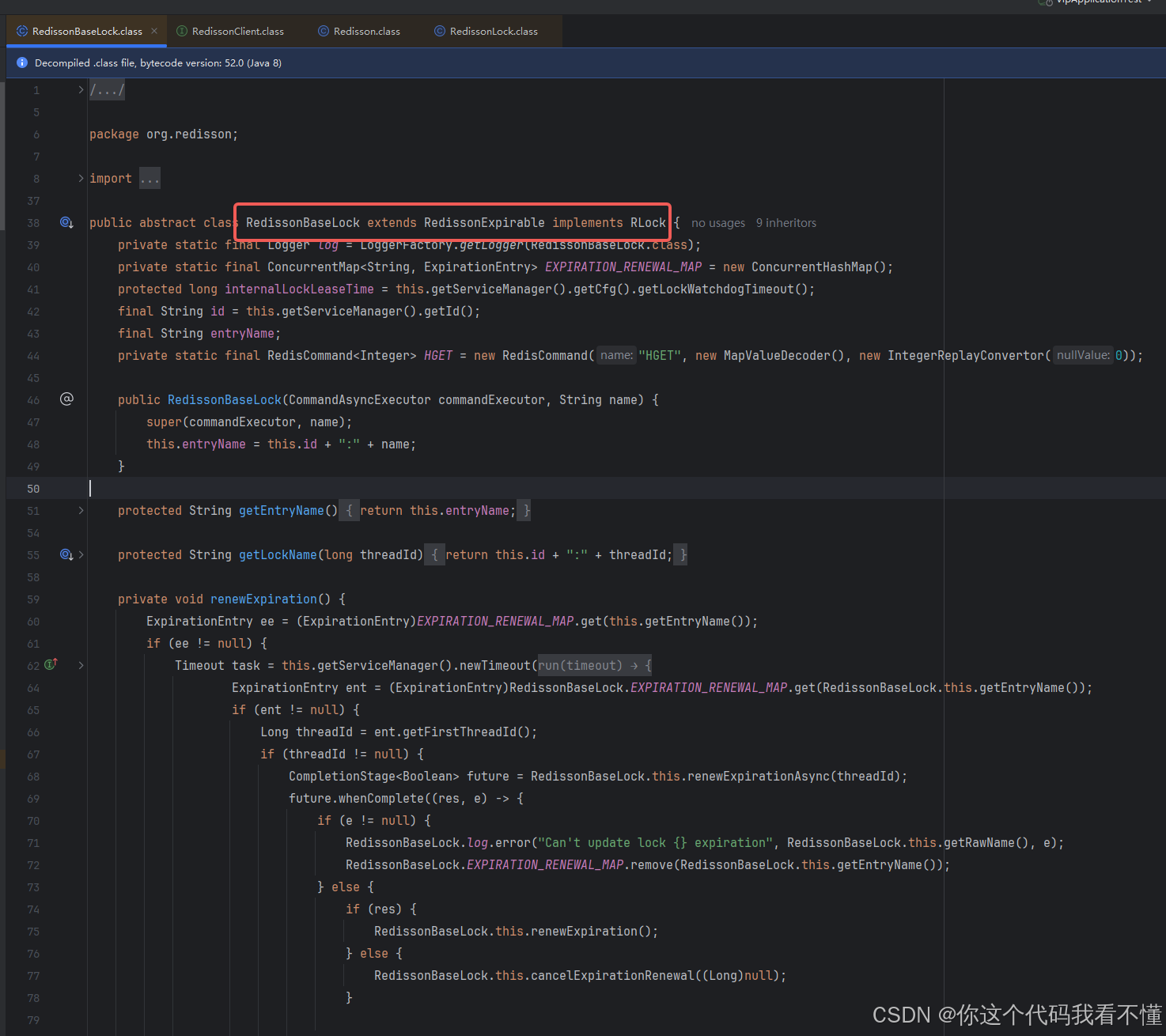The image size is (1166, 1036).
Task: Click the renewExpiration method name on line 59
Action: click(263, 599)
